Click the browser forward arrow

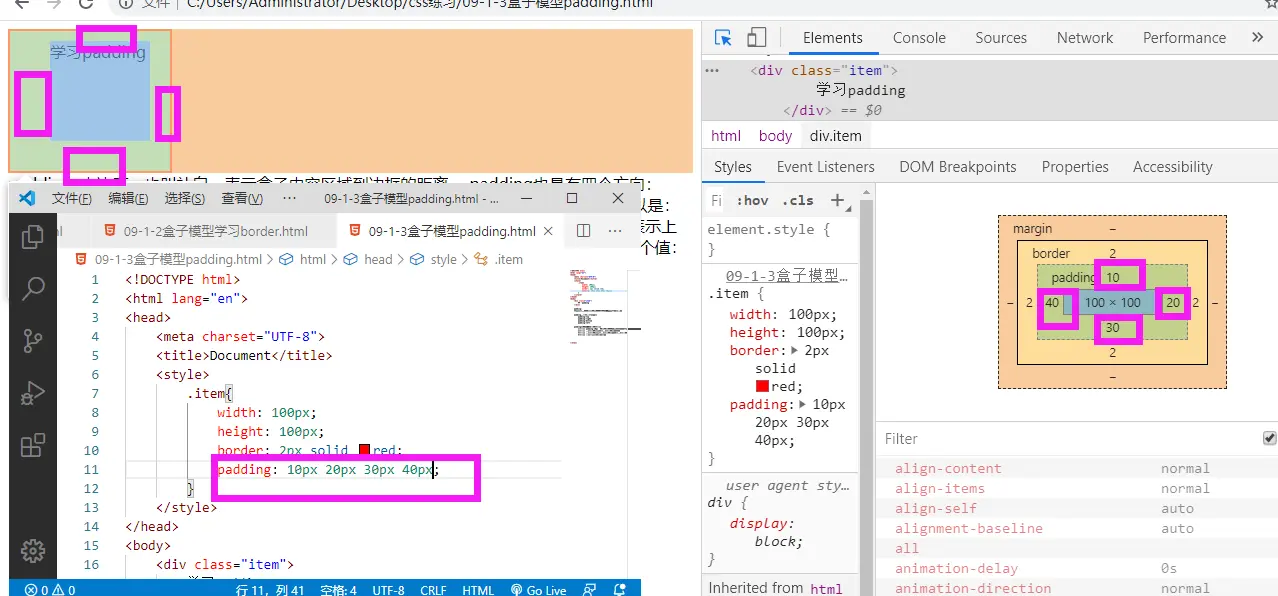pyautogui.click(x=54, y=4)
